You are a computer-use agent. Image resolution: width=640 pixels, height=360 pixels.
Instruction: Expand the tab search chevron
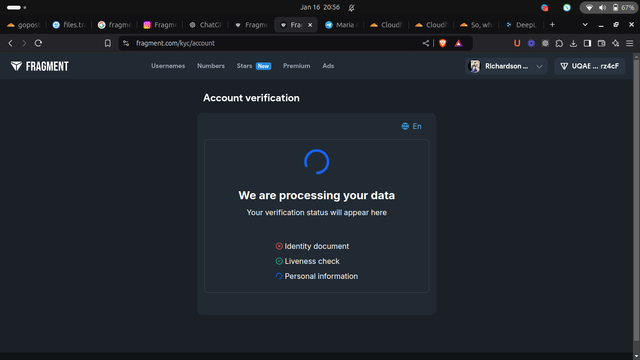[x=585, y=25]
